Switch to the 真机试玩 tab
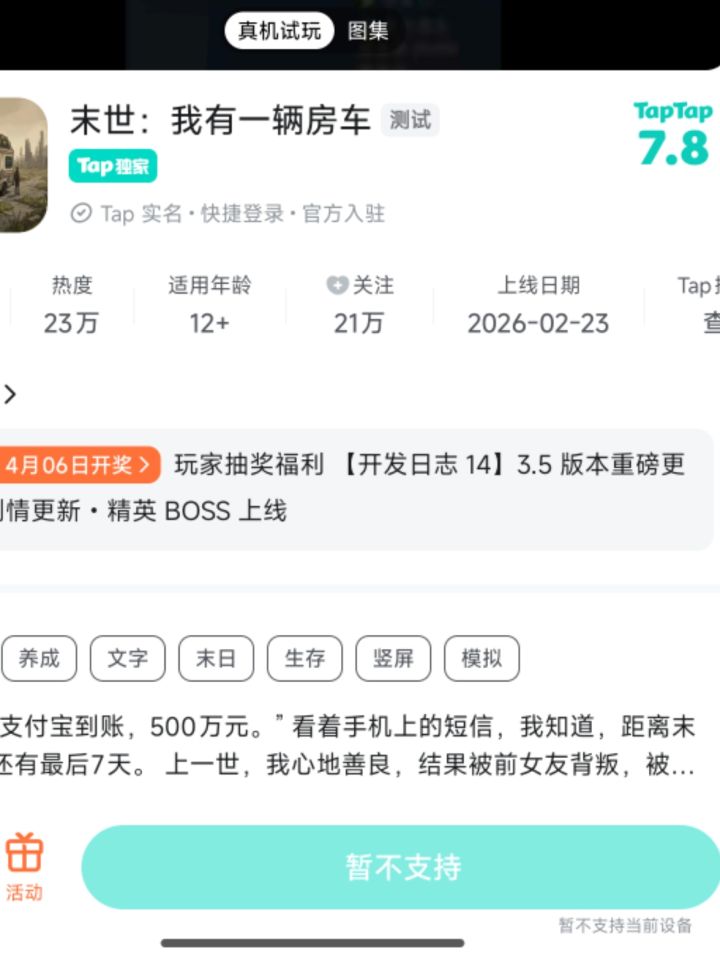 (x=279, y=31)
